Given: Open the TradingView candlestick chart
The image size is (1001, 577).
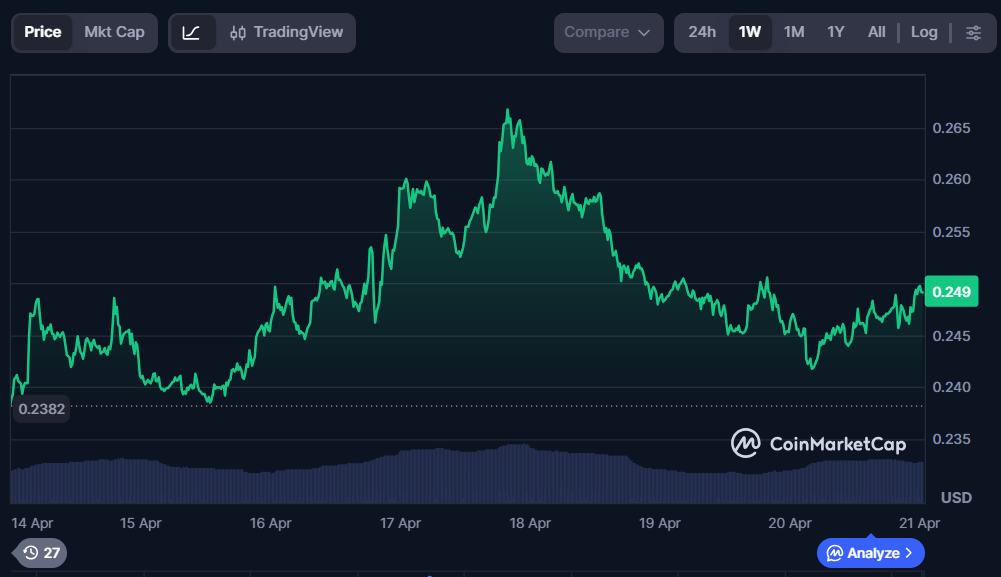Looking at the screenshot, I should (x=286, y=32).
